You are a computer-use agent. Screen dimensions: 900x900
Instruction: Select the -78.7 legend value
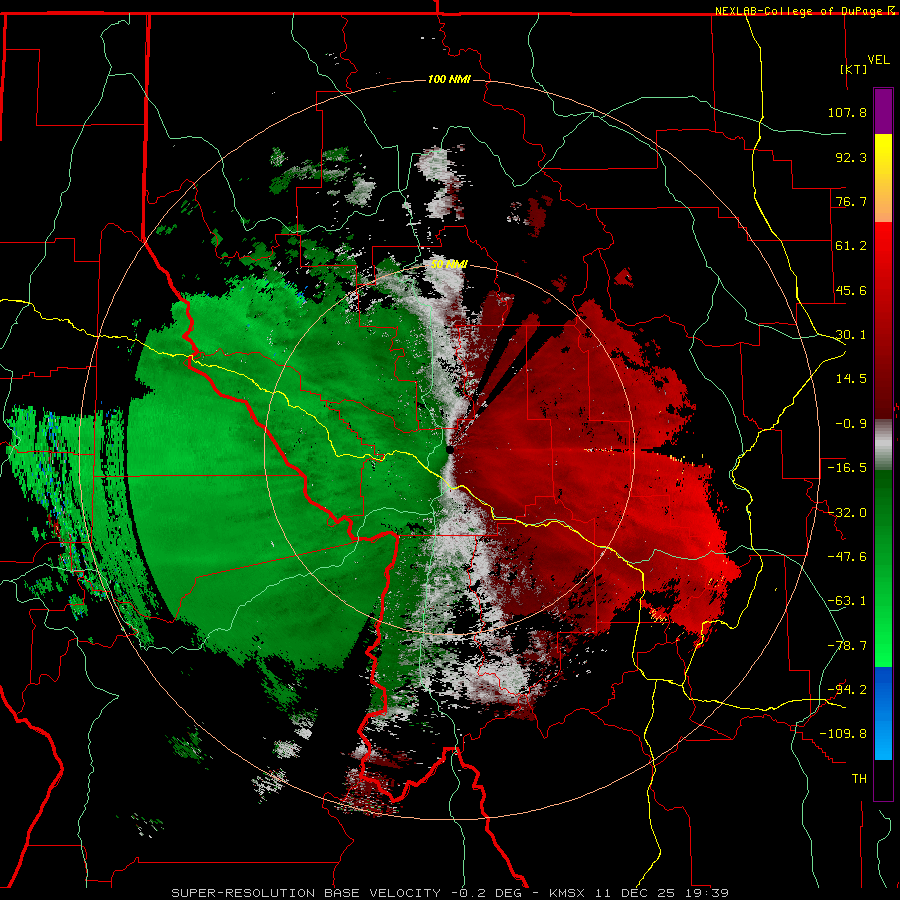click(847, 646)
